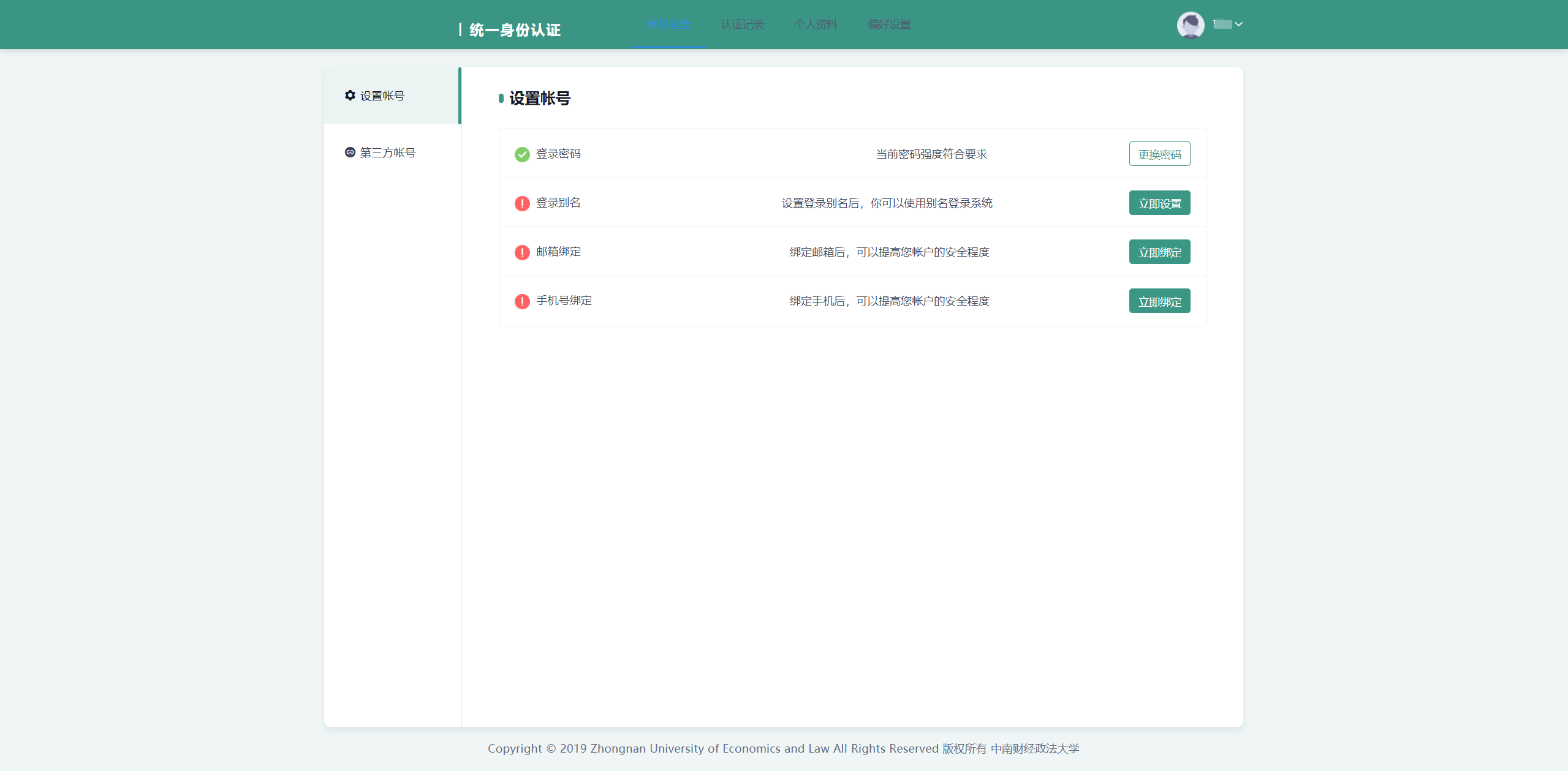Click the red warning icon for 手机号绑定
The width and height of the screenshot is (1568, 771).
(522, 301)
